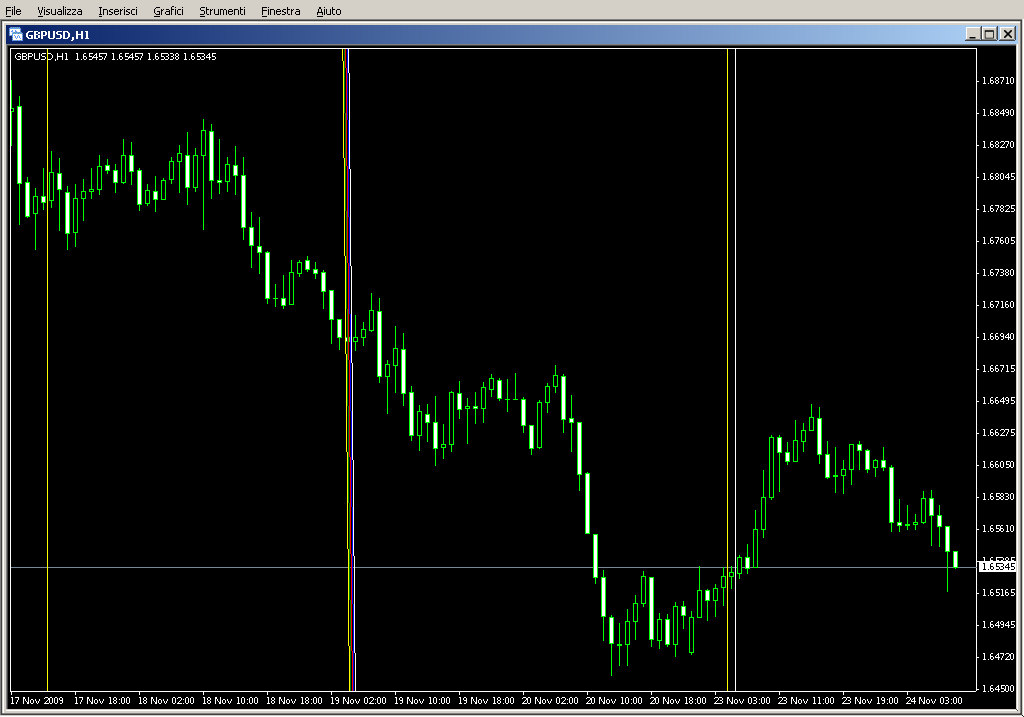This screenshot has height=717, width=1024.
Task: Click the 18 Nov 10:00 time label
Action: tap(230, 701)
